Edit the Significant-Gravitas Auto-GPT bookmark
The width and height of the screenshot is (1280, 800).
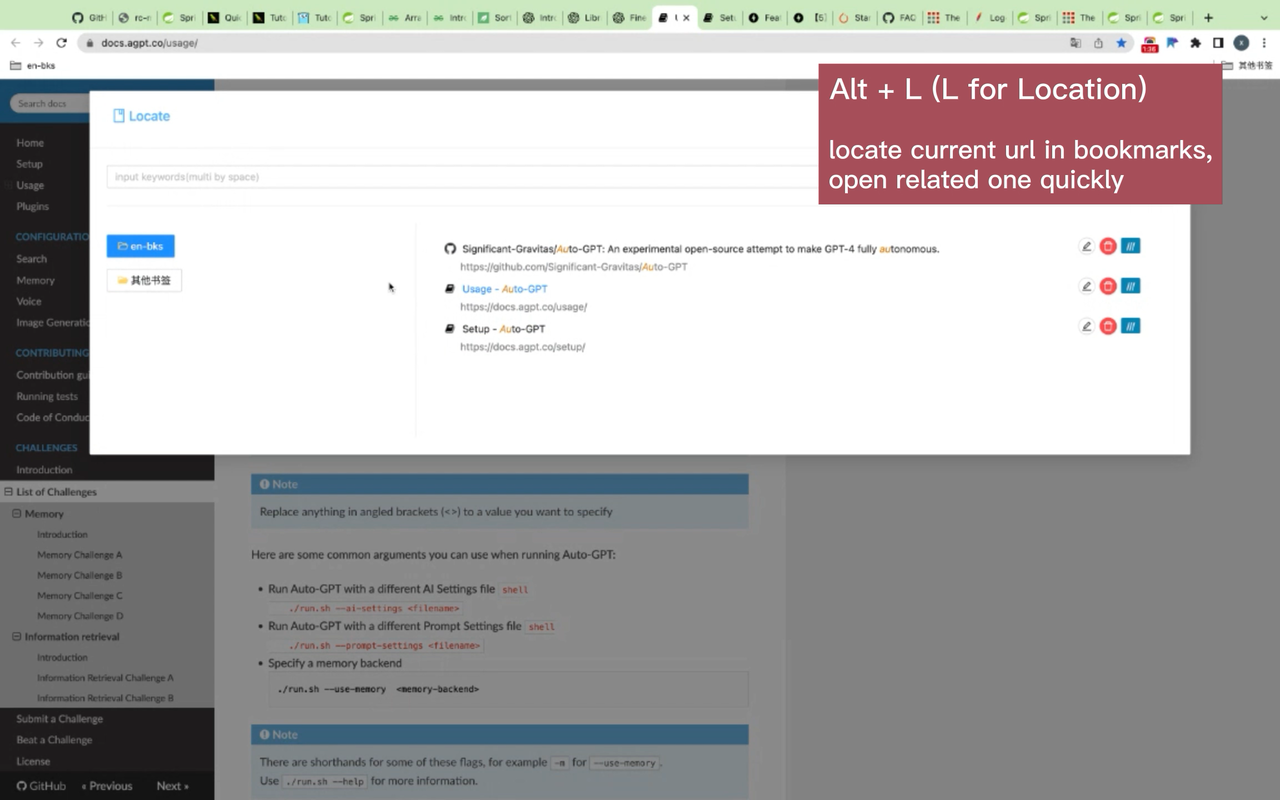[1086, 246]
